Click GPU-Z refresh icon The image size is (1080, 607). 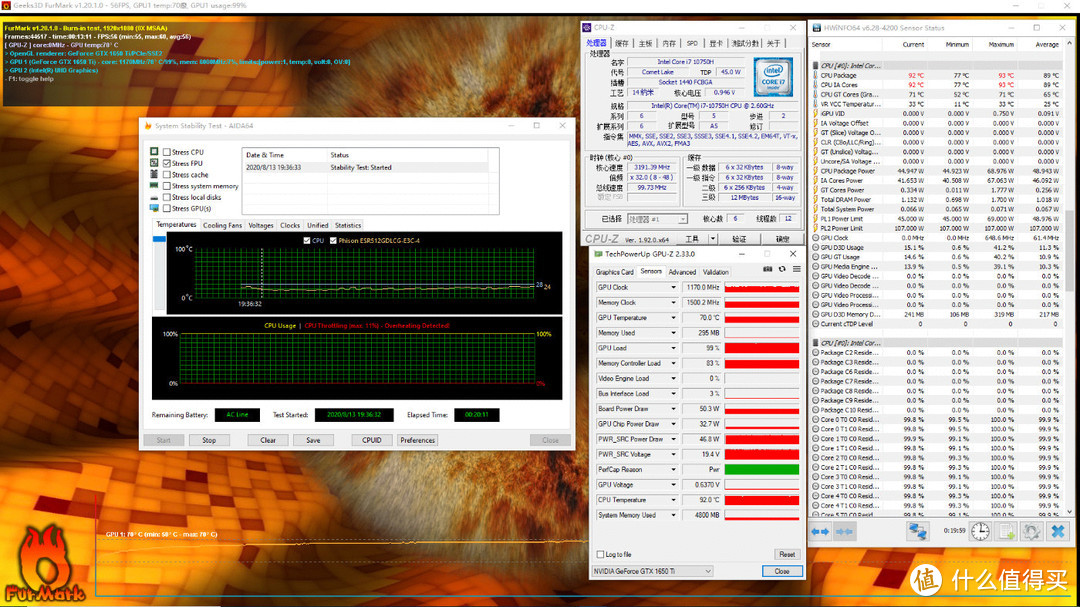782,269
